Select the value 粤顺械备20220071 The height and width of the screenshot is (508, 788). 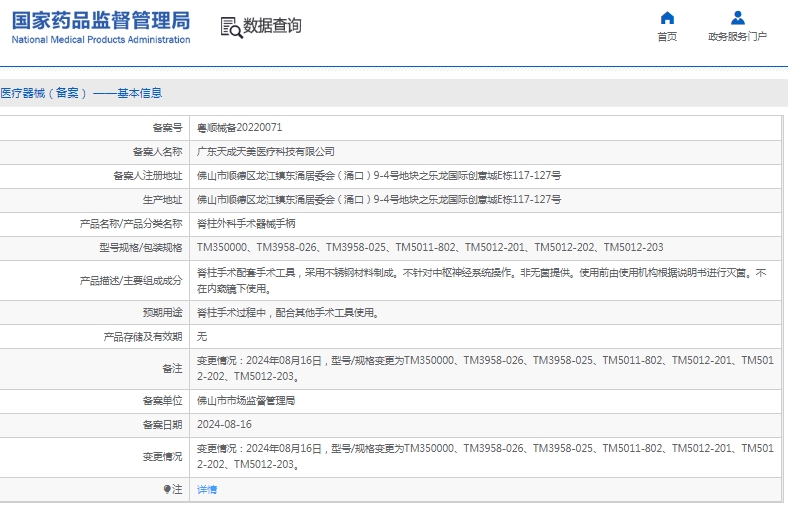[239, 128]
